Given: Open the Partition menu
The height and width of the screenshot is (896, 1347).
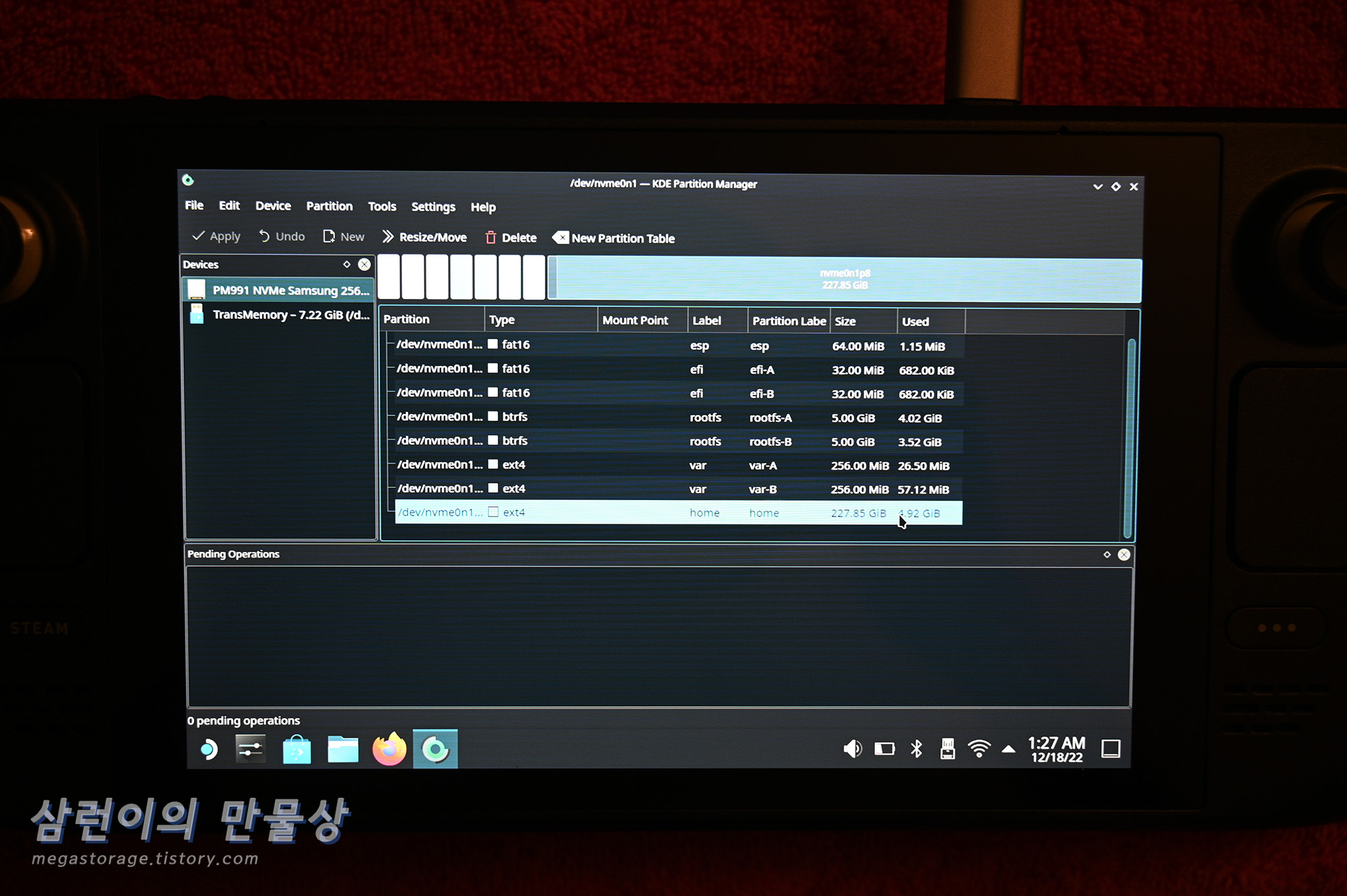Looking at the screenshot, I should [x=329, y=206].
